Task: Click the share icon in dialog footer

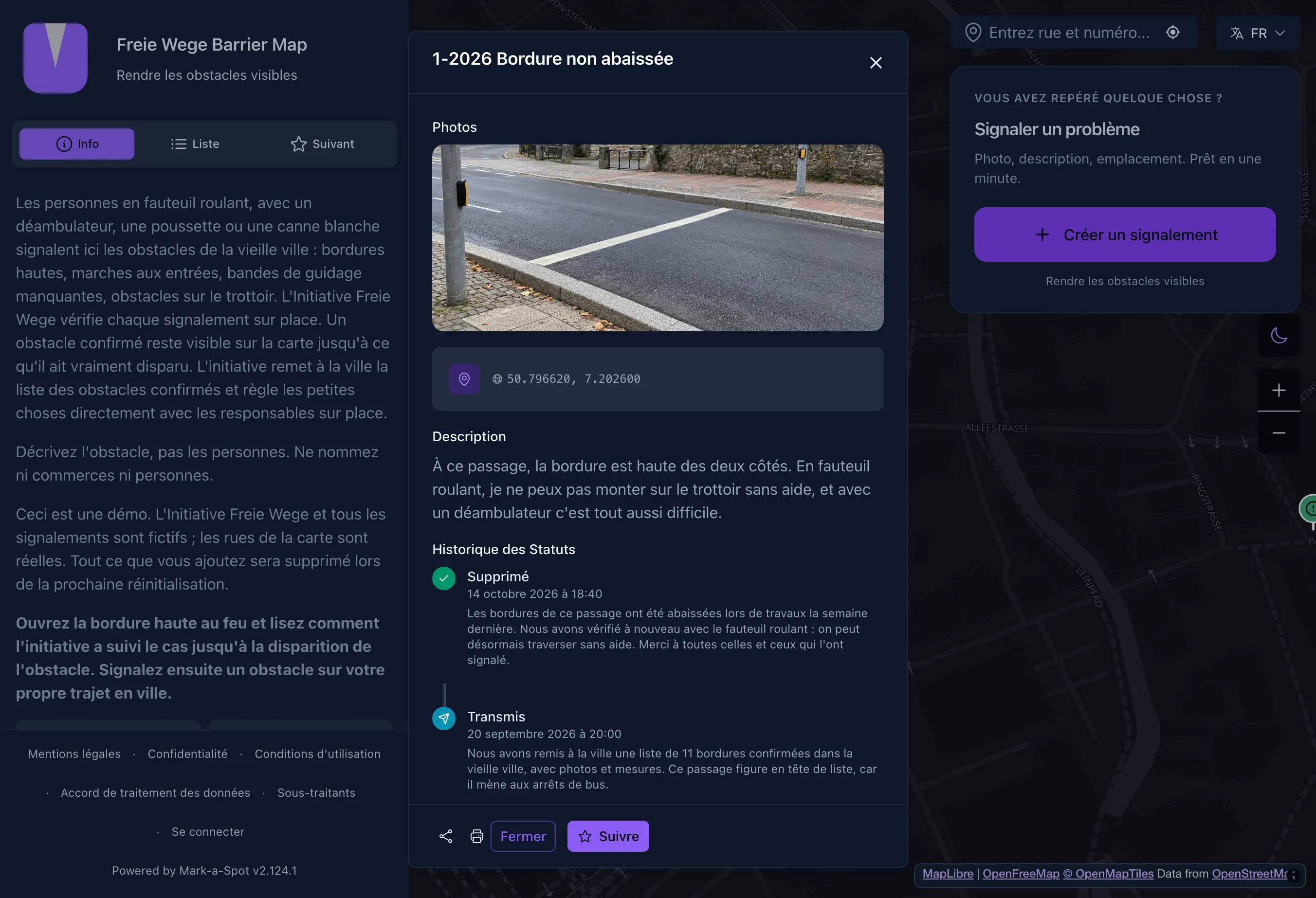Action: 446,836
